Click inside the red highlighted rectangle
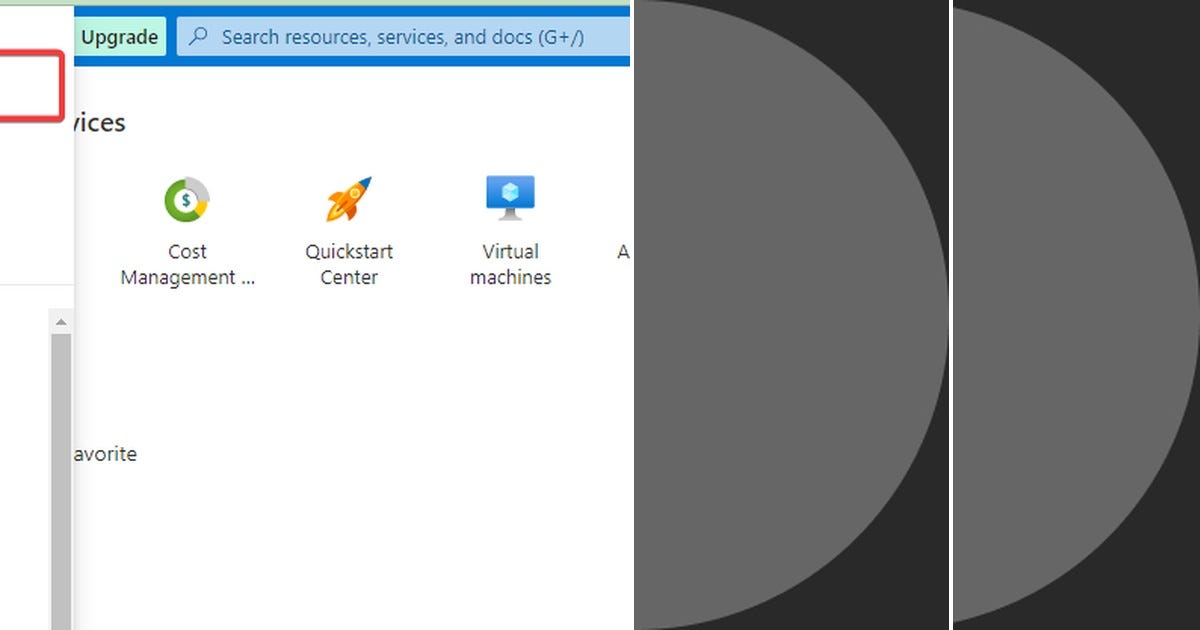Image resolution: width=1200 pixels, height=630 pixels. pyautogui.click(x=30, y=85)
